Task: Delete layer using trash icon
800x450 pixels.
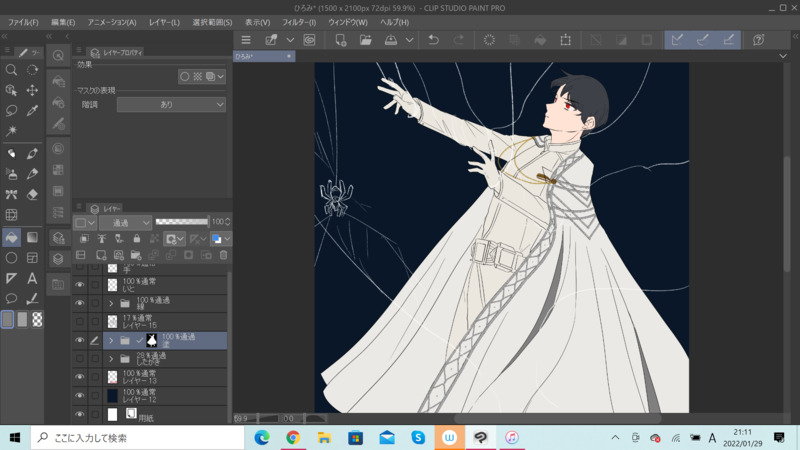Action: pos(223,256)
